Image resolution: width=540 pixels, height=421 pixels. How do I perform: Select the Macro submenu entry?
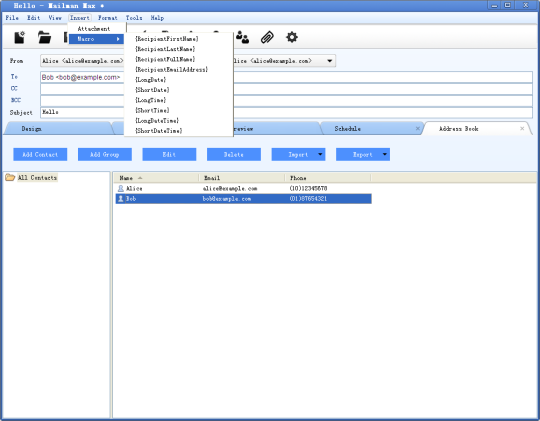pos(96,39)
